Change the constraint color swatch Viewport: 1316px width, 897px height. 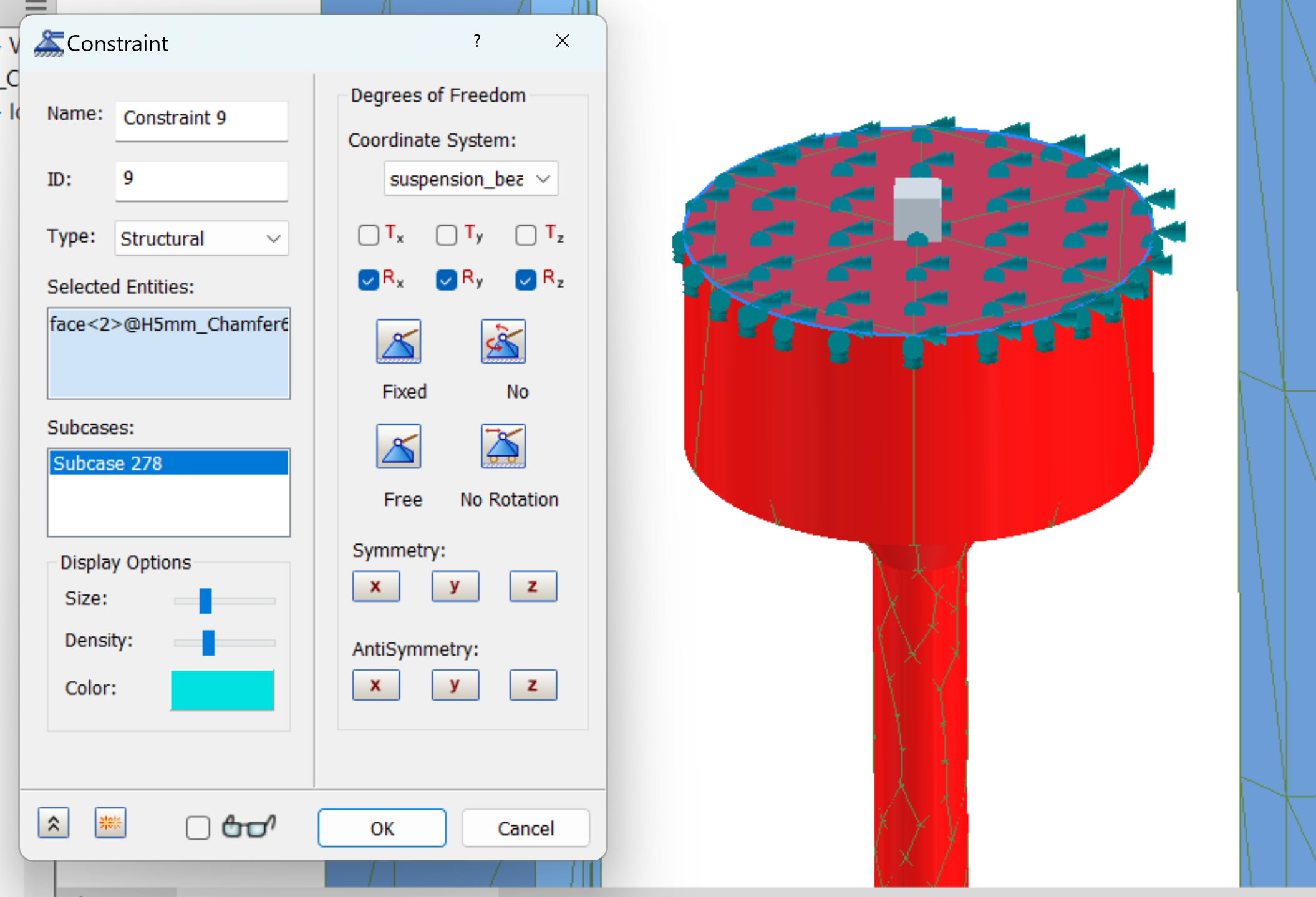coord(222,690)
